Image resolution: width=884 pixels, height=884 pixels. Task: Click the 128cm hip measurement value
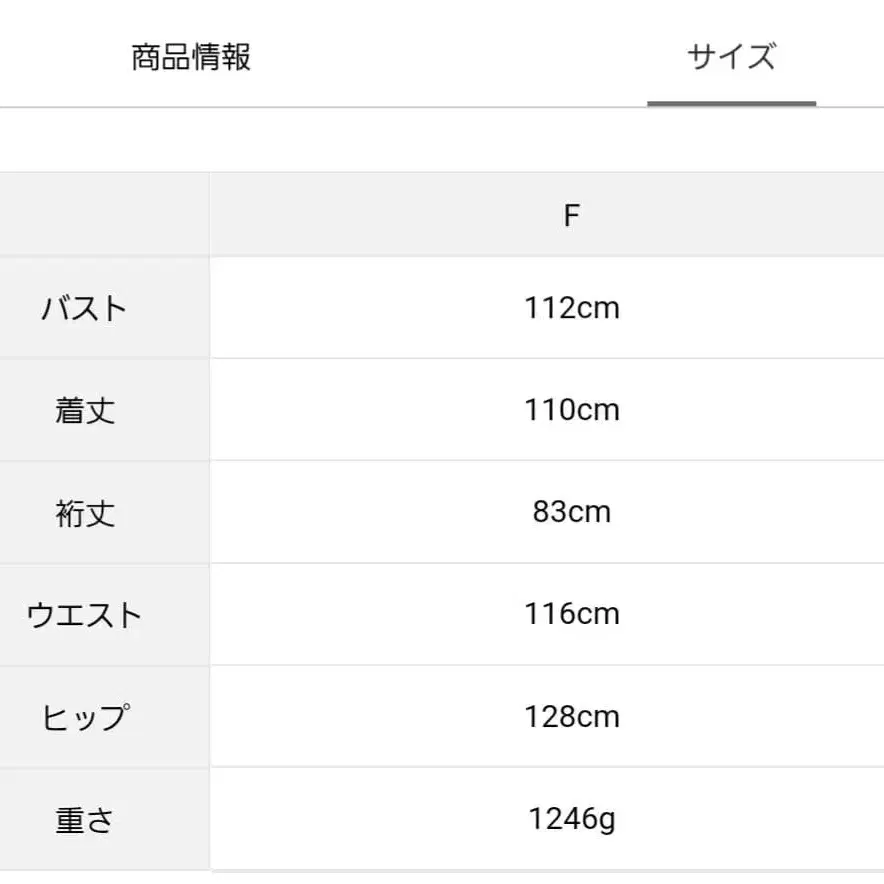pos(572,716)
